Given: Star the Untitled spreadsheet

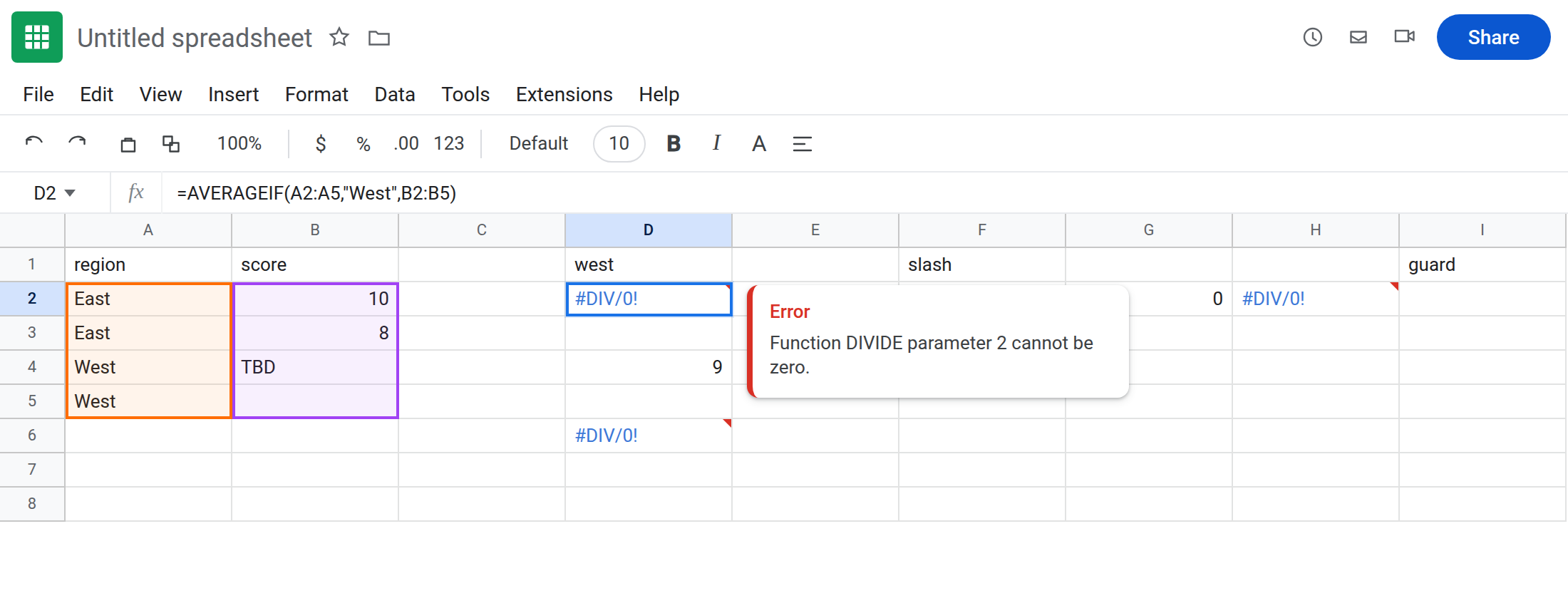Looking at the screenshot, I should click(339, 37).
